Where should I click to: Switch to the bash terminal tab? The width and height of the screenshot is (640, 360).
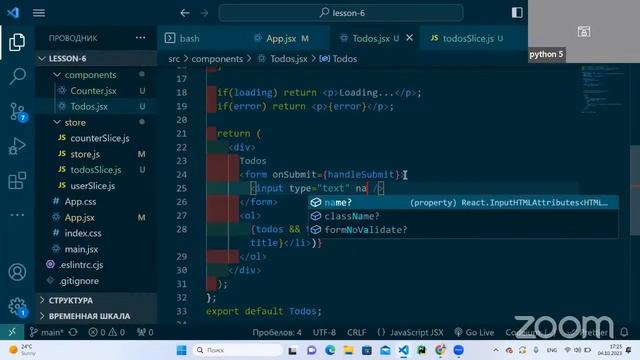click(x=182, y=38)
